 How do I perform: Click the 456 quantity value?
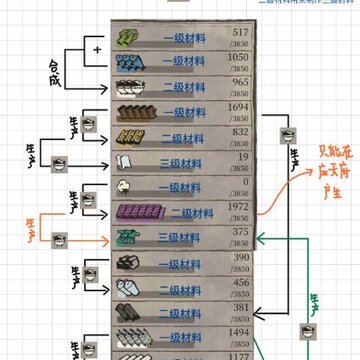click(241, 282)
